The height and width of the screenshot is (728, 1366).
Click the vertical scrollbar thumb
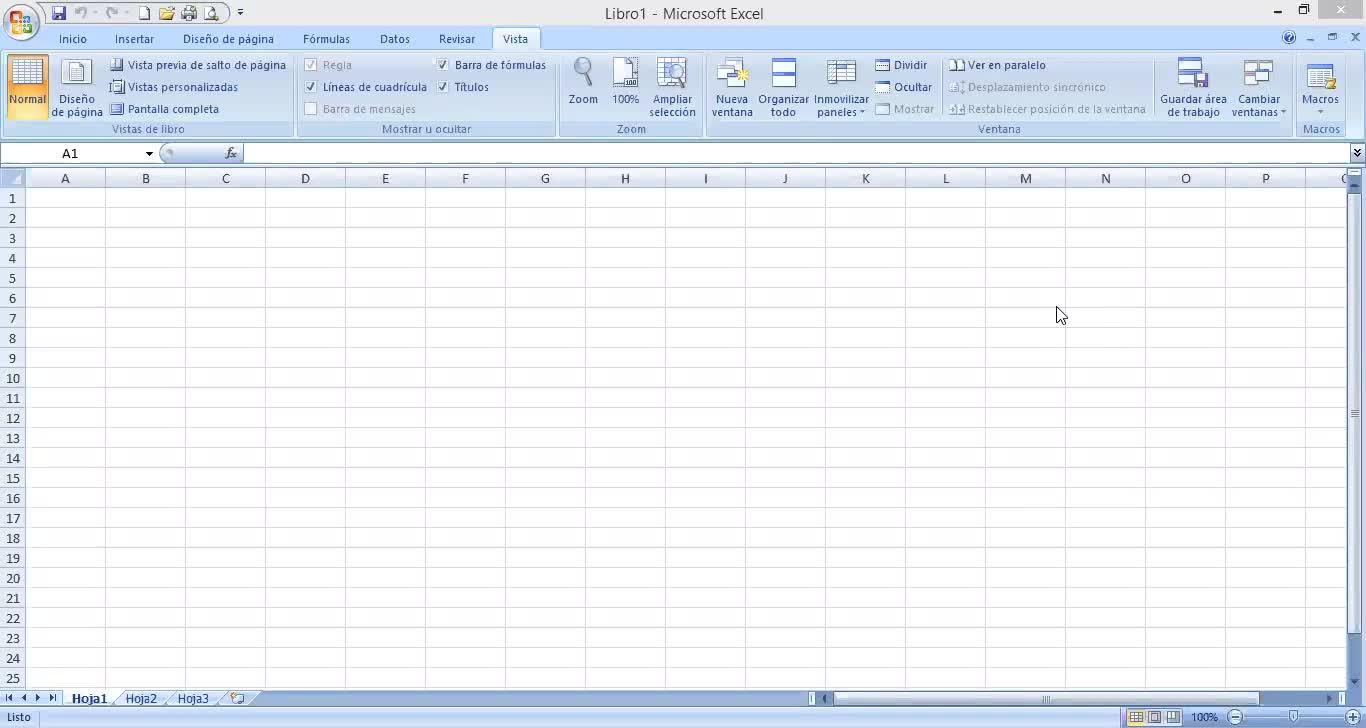[x=1355, y=413]
